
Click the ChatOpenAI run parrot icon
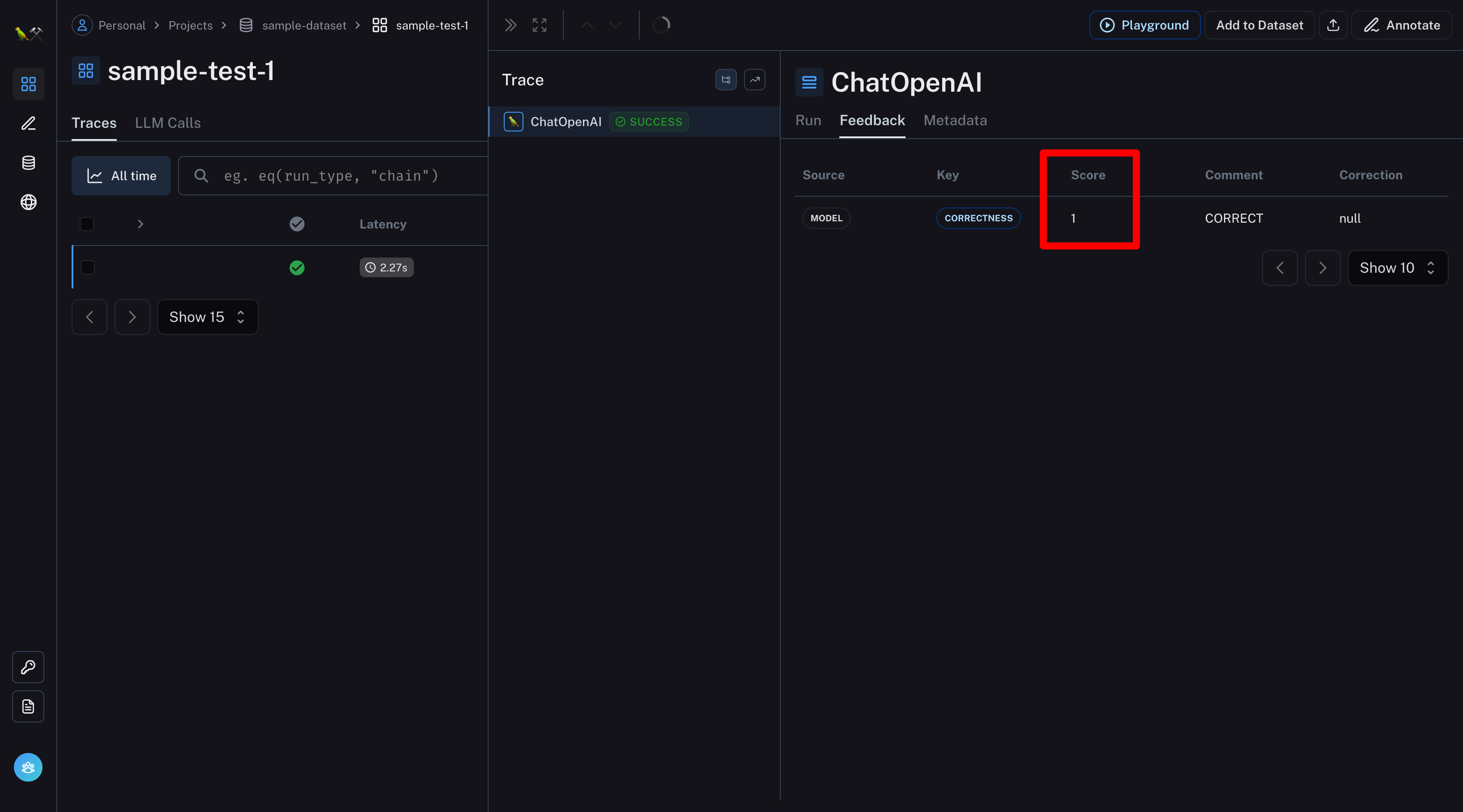(x=514, y=122)
